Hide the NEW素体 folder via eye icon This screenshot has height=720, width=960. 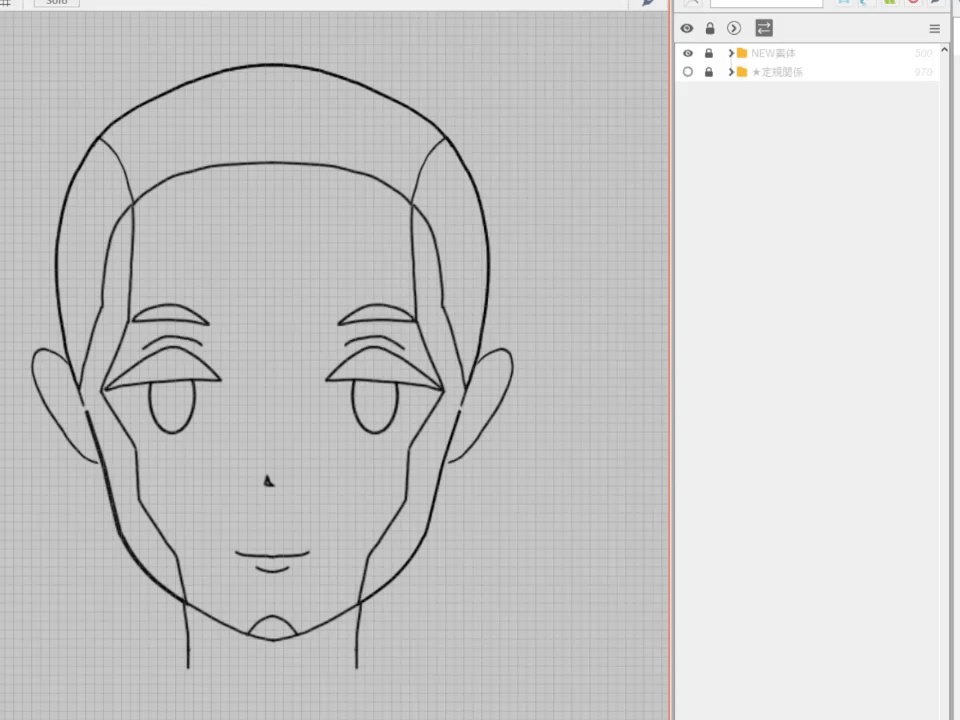coord(688,53)
